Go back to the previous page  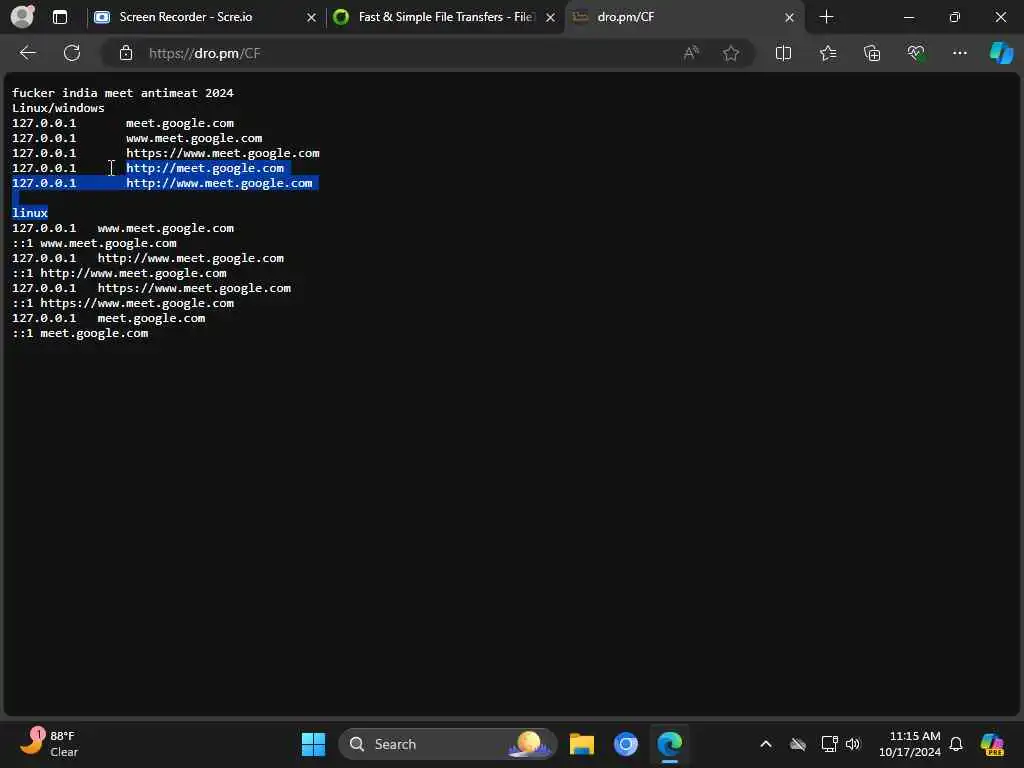(x=27, y=53)
